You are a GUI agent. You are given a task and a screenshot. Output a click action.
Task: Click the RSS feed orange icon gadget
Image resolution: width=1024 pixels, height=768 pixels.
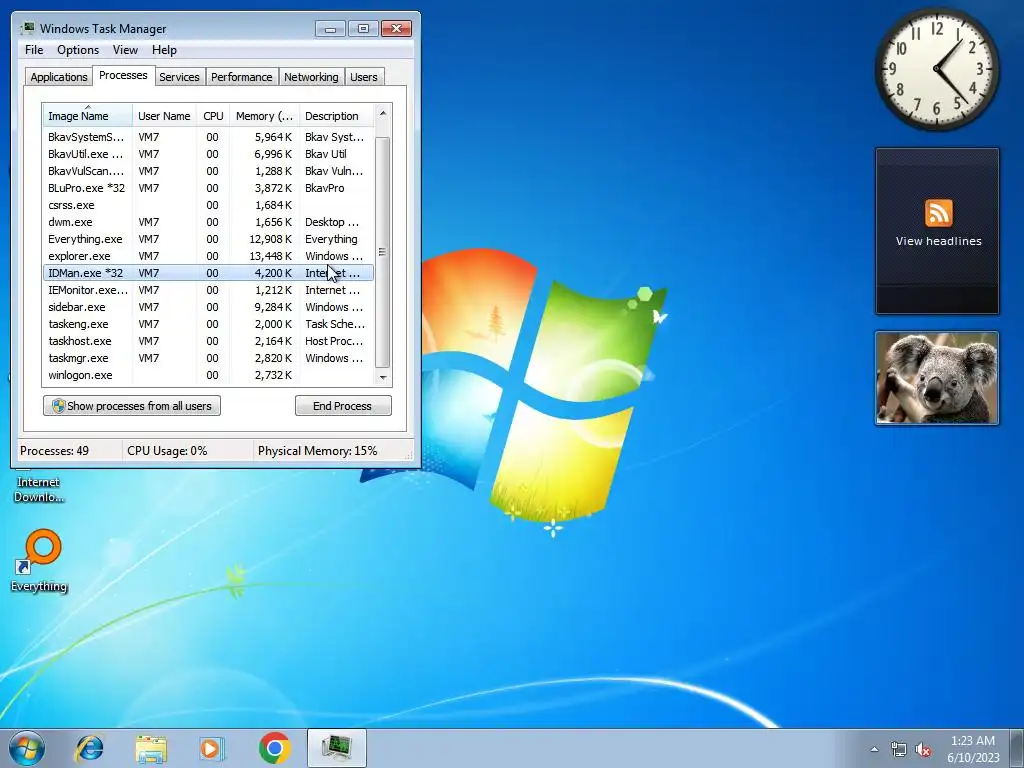(x=938, y=214)
